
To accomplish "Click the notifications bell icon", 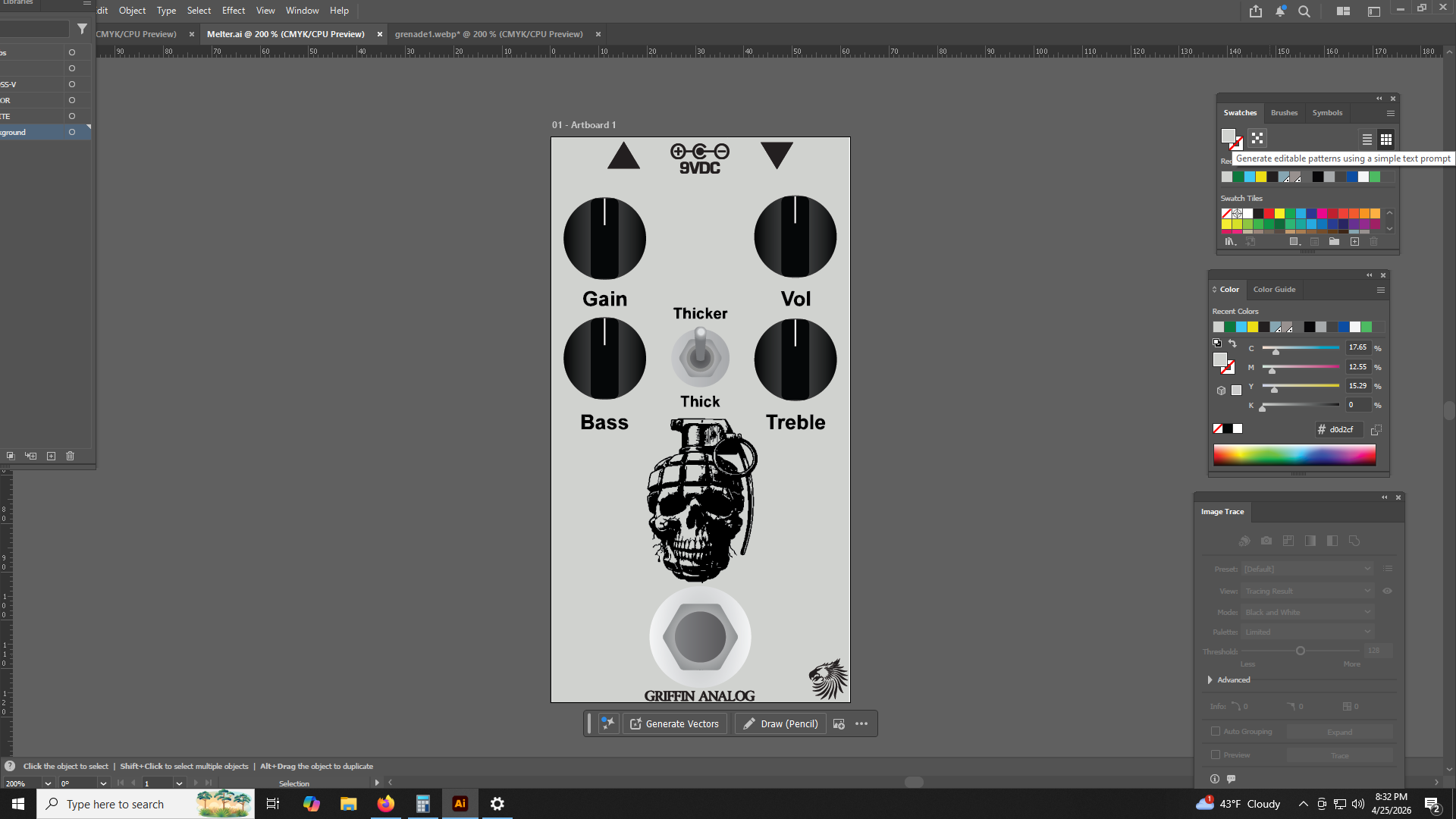I will click(1280, 11).
